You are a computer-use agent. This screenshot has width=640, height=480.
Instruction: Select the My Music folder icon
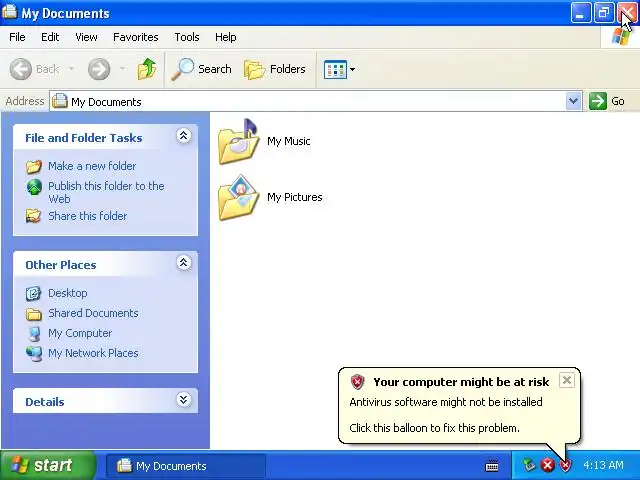239,142
